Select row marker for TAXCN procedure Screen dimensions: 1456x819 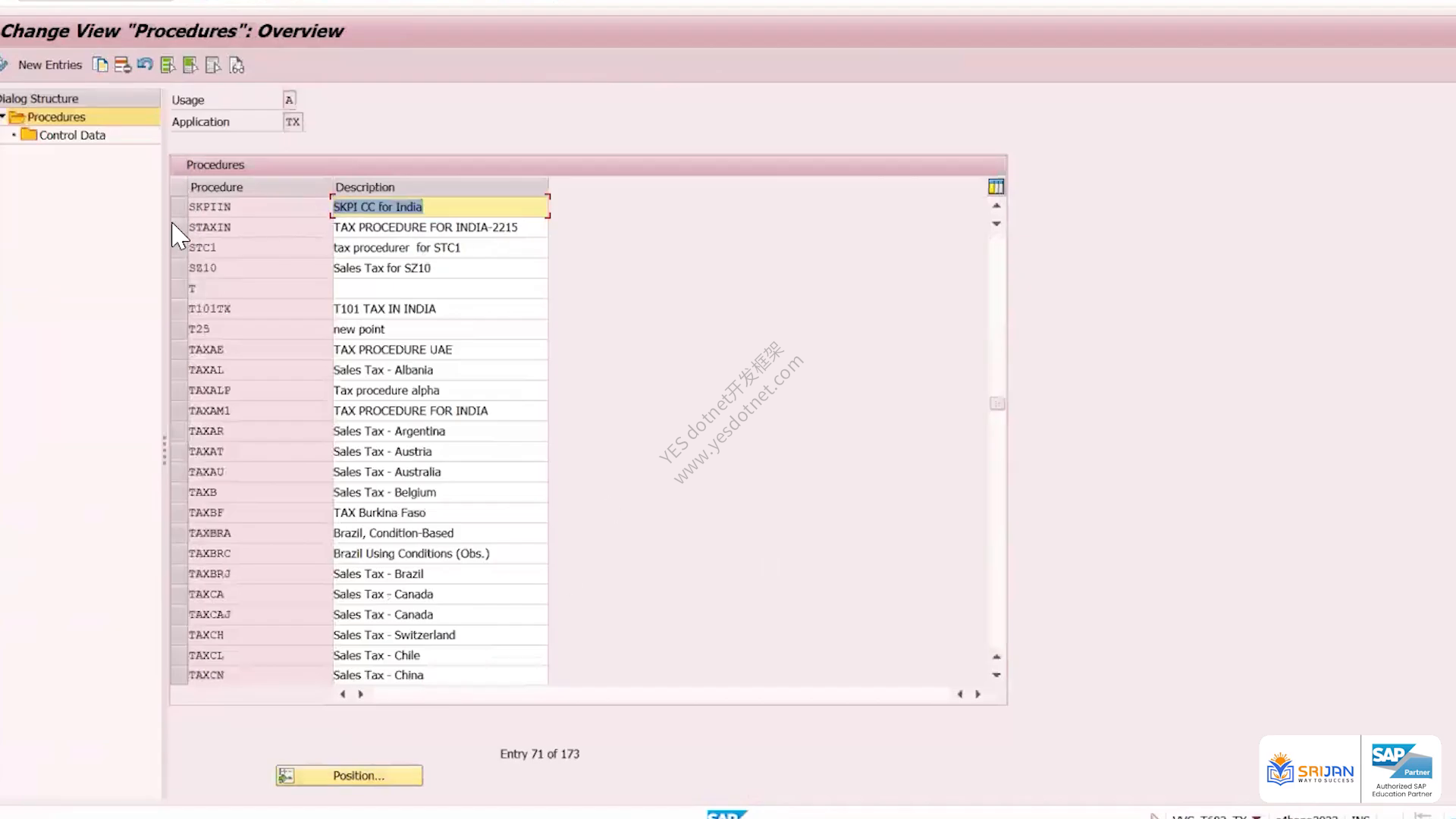[x=179, y=675]
